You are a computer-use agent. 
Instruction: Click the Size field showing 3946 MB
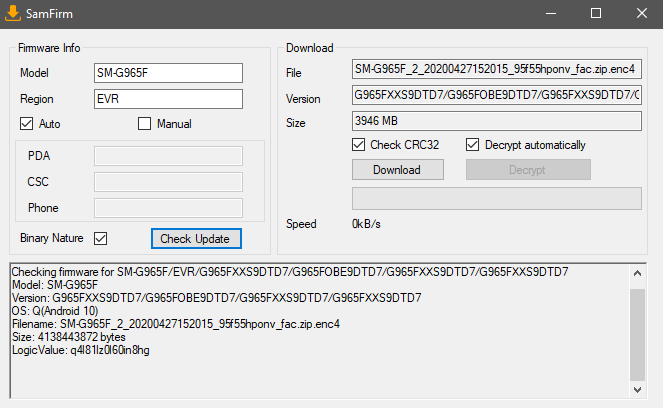(497, 121)
